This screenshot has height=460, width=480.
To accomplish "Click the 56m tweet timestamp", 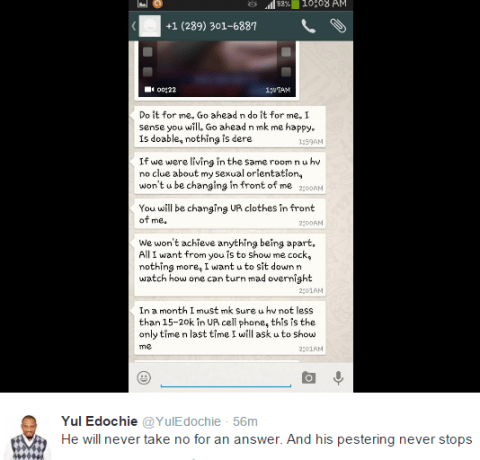I will click(x=245, y=422).
